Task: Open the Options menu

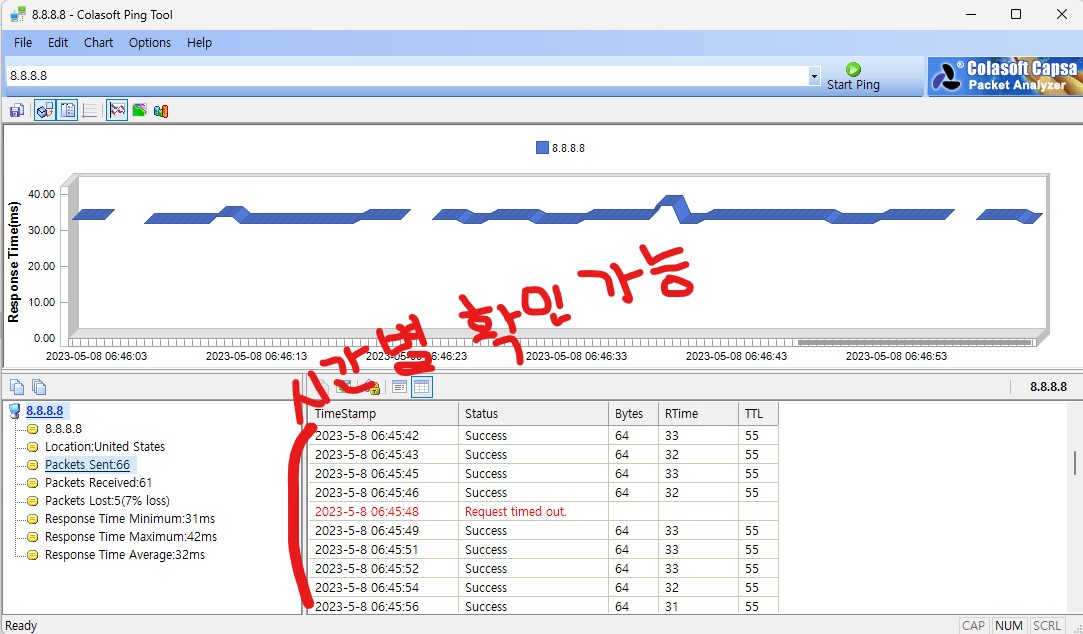Action: pyautogui.click(x=150, y=43)
